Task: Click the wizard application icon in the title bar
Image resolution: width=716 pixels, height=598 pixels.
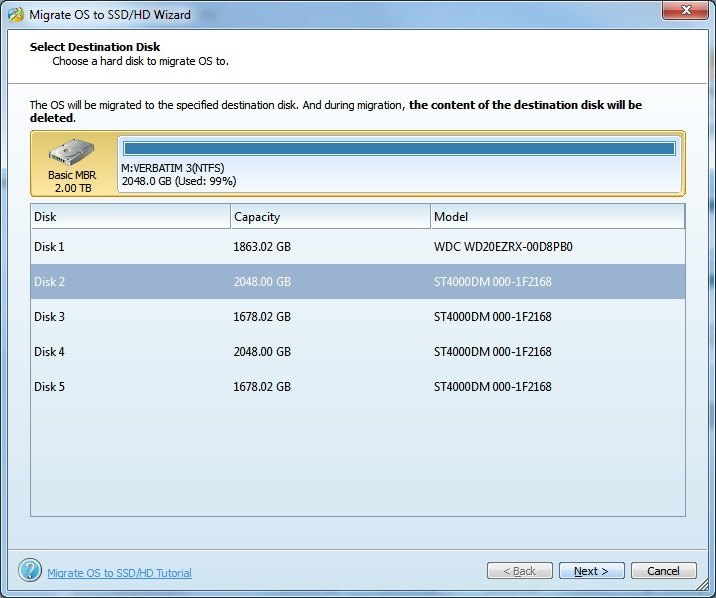Action: [16, 15]
